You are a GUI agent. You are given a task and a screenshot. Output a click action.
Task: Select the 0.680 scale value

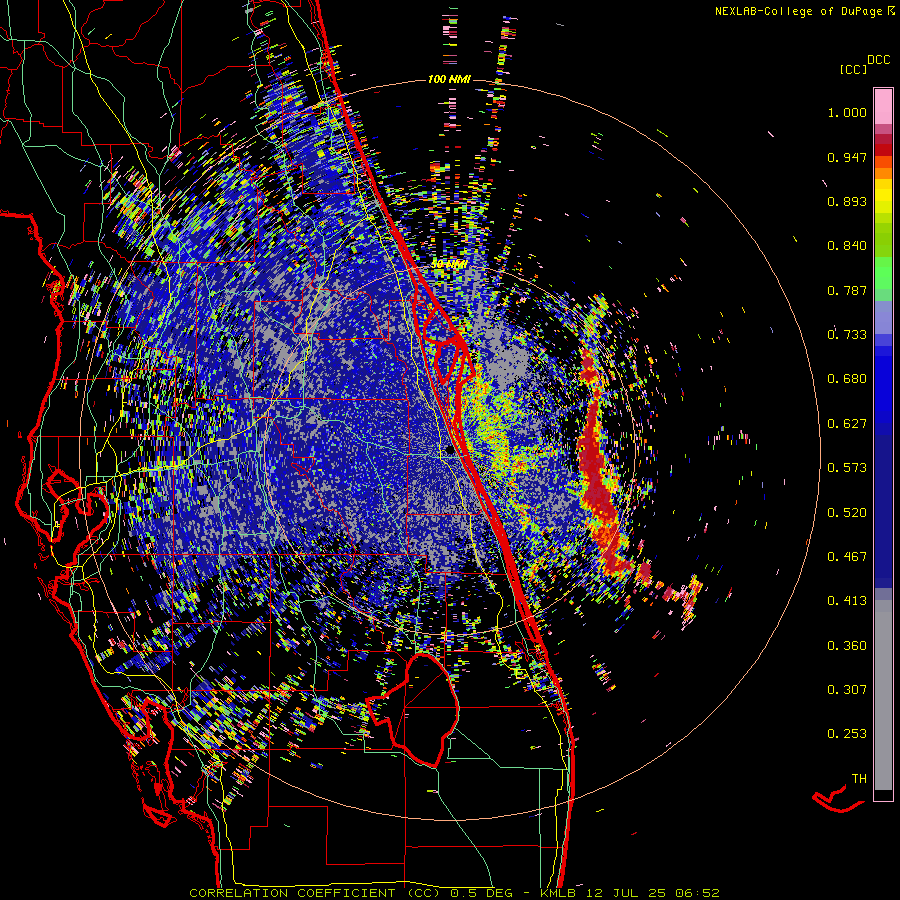847,379
